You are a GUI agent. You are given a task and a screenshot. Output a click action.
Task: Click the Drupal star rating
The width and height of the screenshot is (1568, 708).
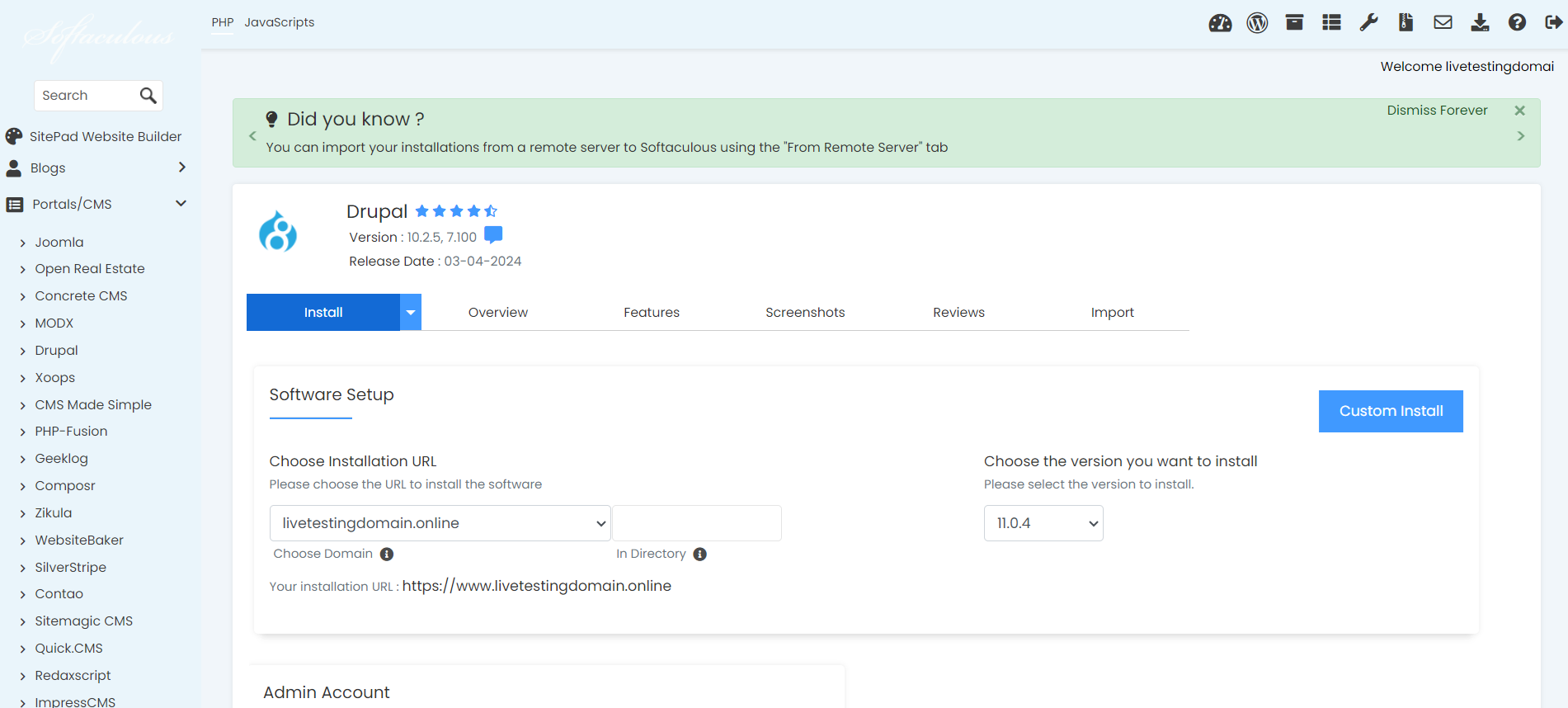click(x=456, y=211)
